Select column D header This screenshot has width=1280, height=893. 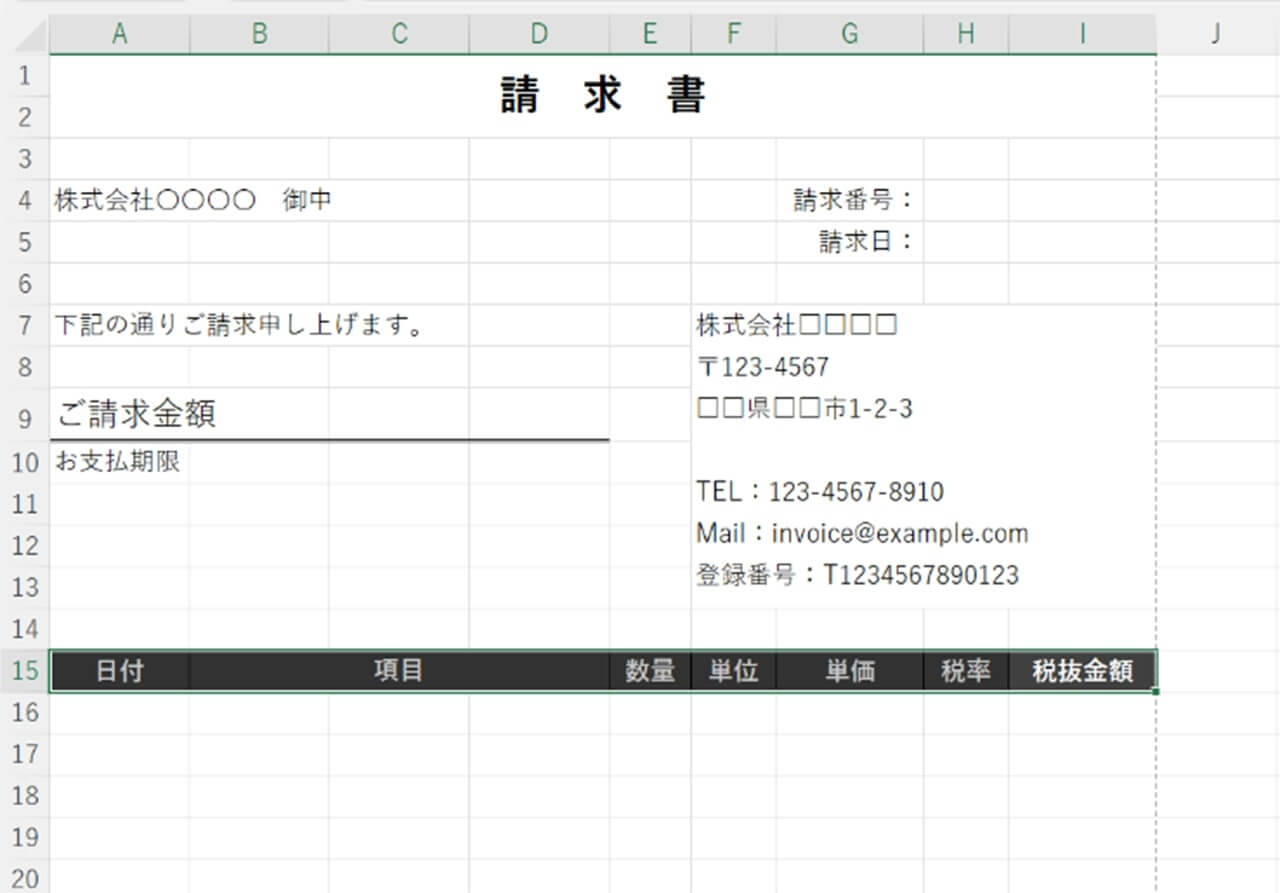click(x=539, y=34)
